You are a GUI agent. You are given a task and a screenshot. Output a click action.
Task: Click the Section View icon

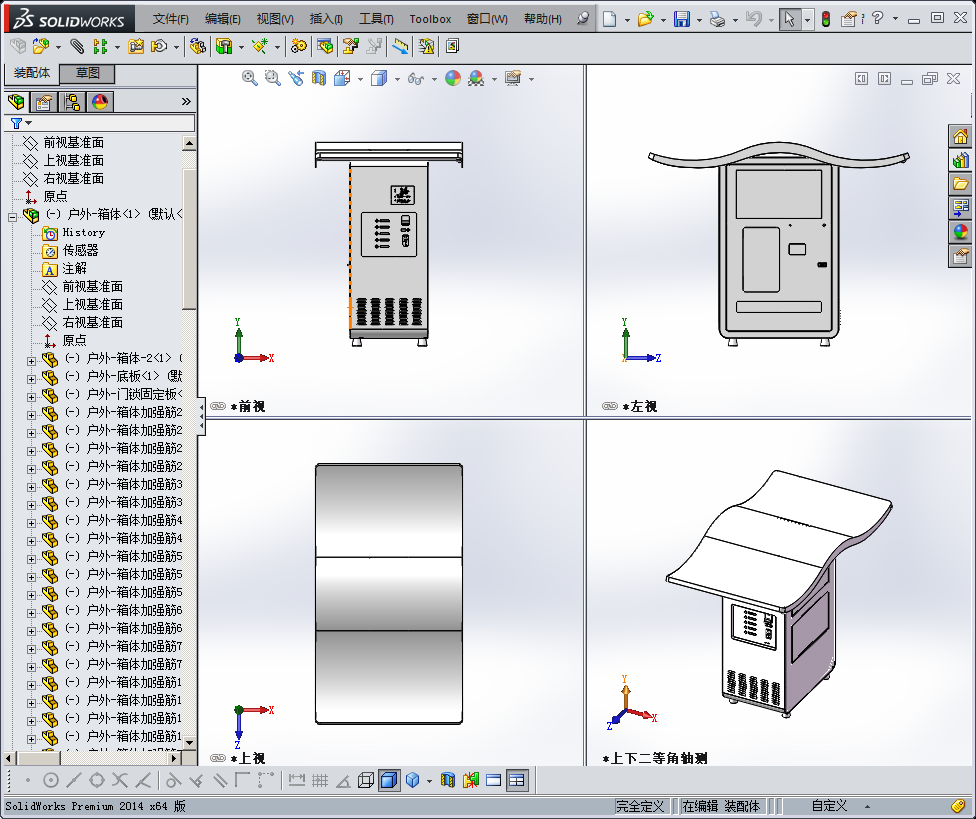[x=319, y=78]
